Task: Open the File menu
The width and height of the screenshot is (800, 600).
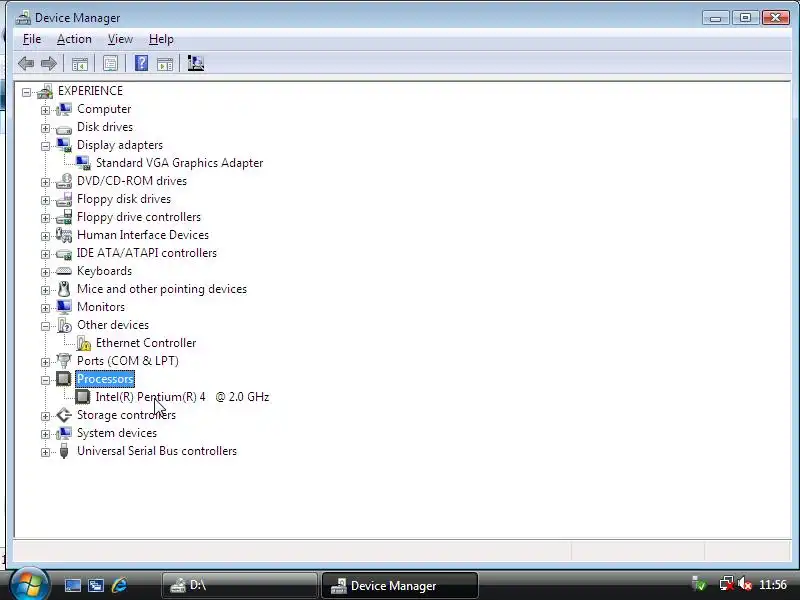Action: (x=32, y=39)
